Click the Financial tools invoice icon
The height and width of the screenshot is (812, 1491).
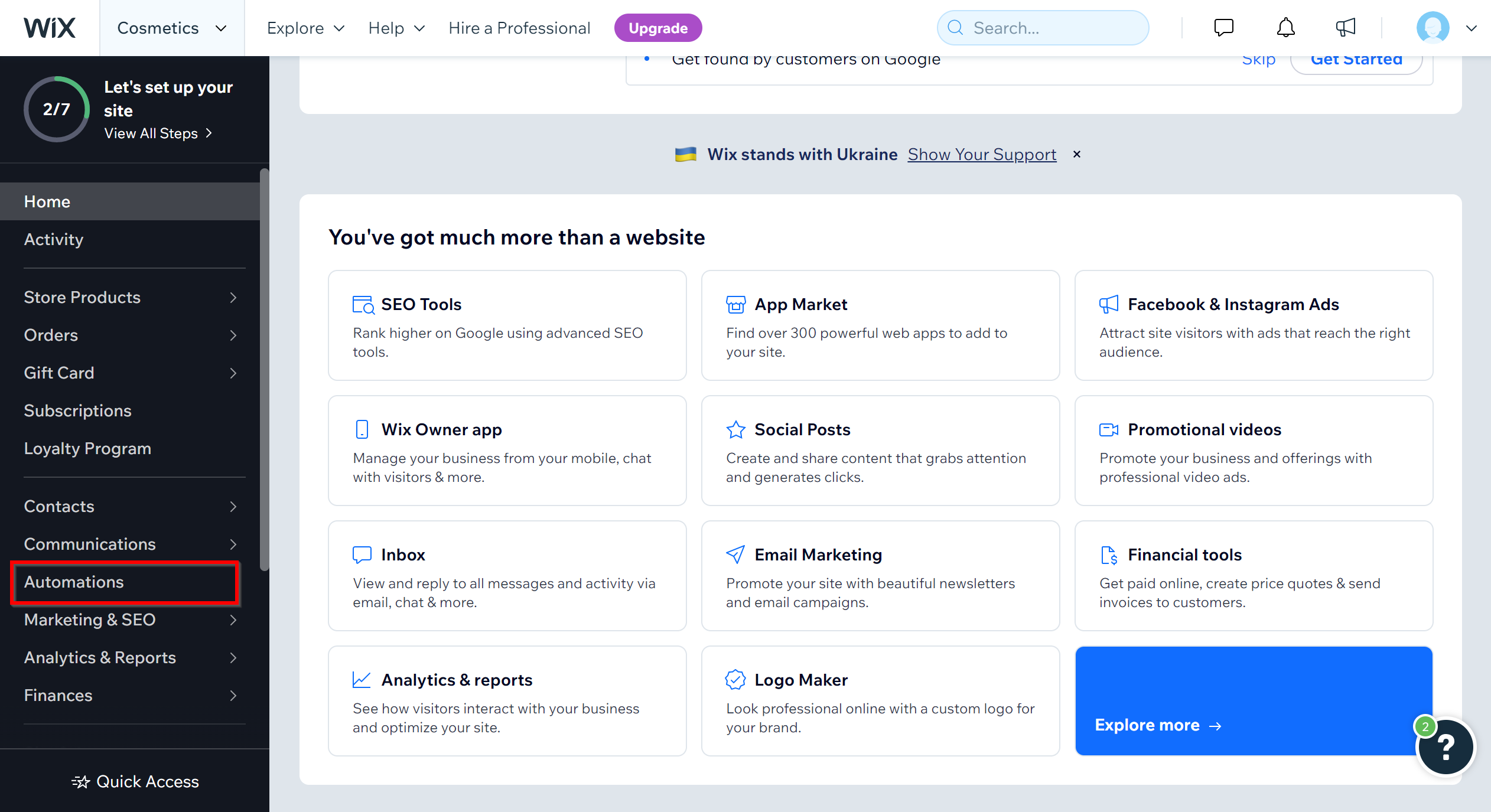pos(1109,555)
